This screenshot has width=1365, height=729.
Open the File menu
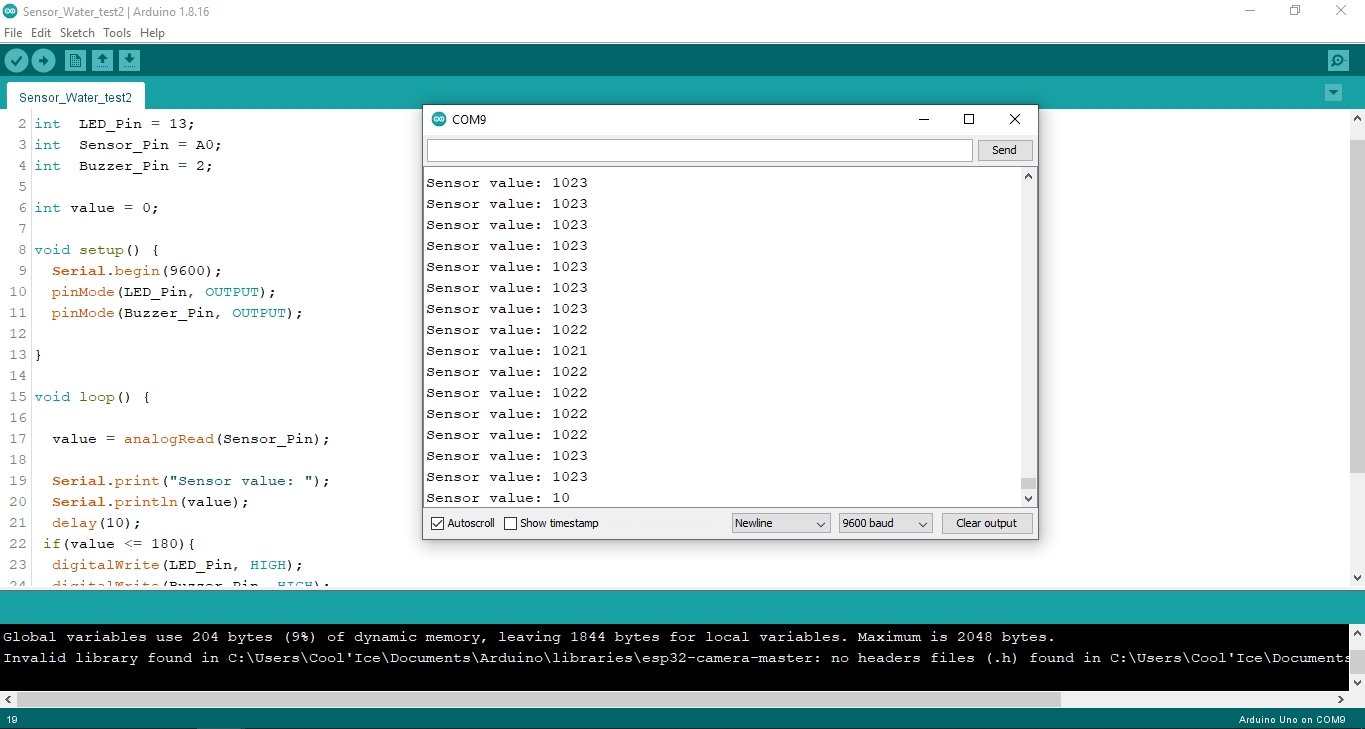point(13,33)
